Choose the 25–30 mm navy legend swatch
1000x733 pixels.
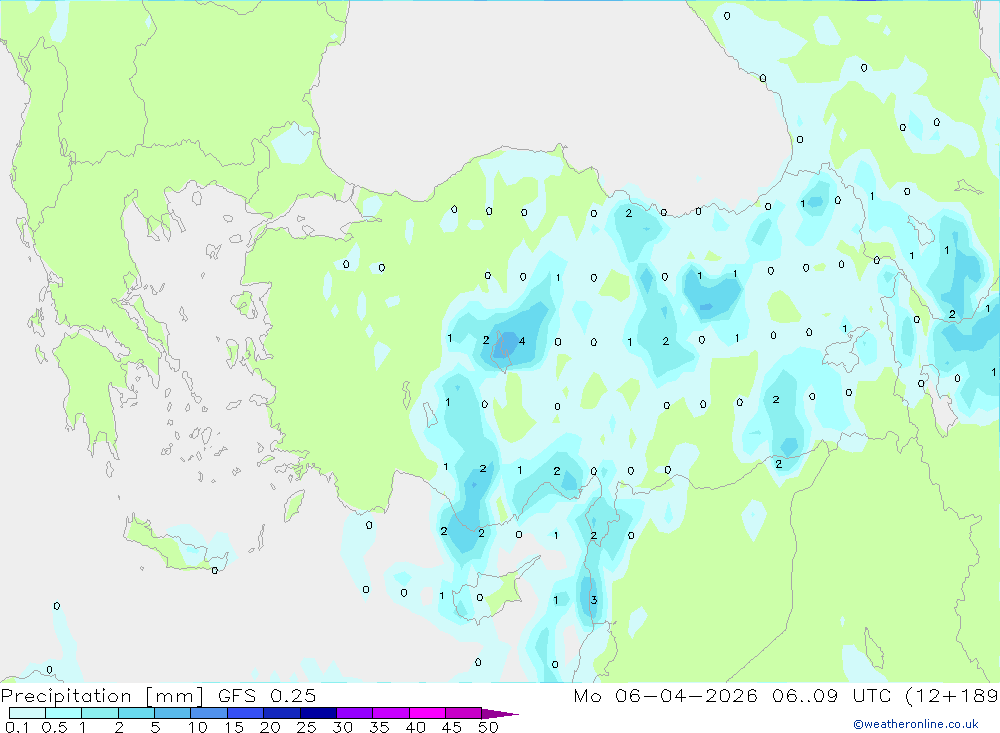tap(318, 713)
